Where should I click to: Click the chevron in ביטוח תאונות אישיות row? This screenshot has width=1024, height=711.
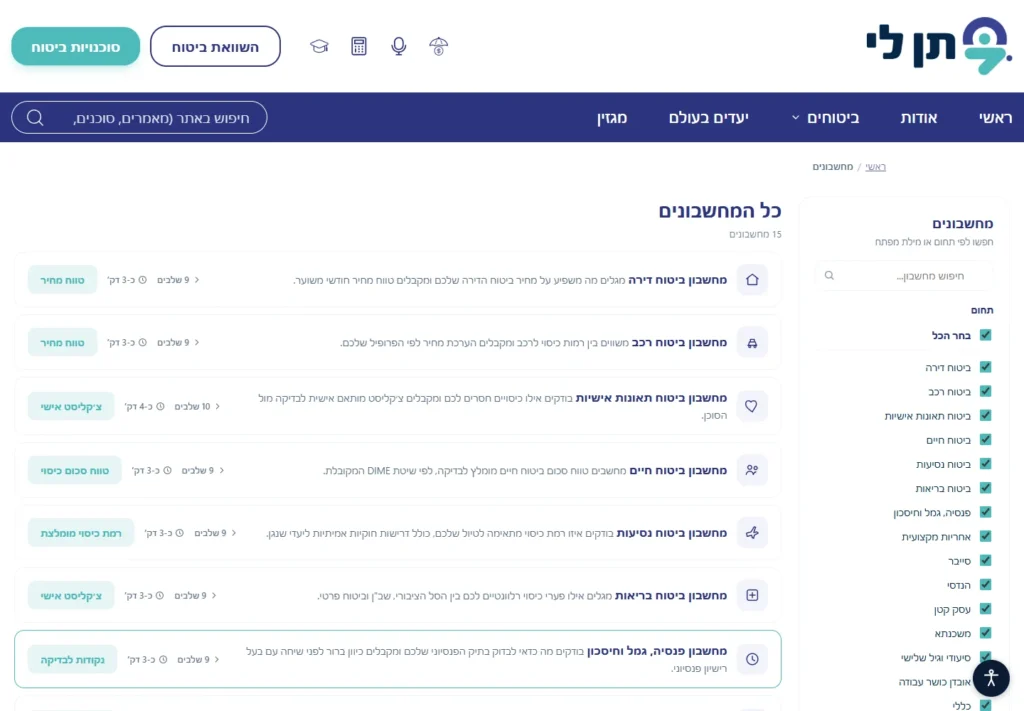pyautogui.click(x=217, y=406)
